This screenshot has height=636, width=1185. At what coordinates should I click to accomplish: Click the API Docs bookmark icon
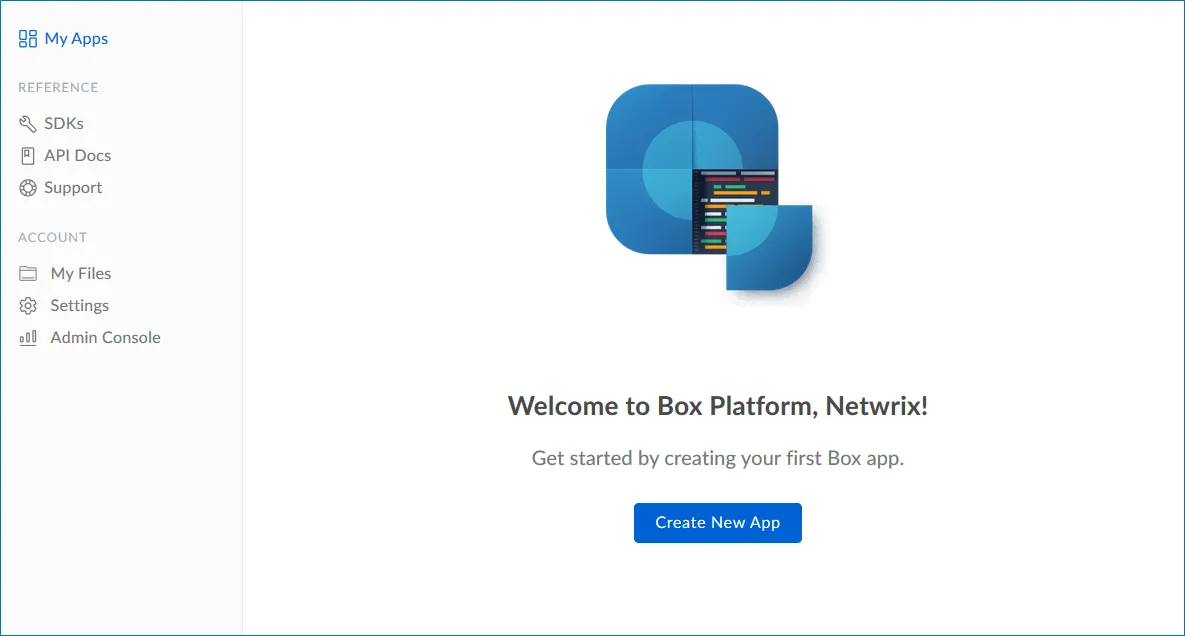point(28,156)
